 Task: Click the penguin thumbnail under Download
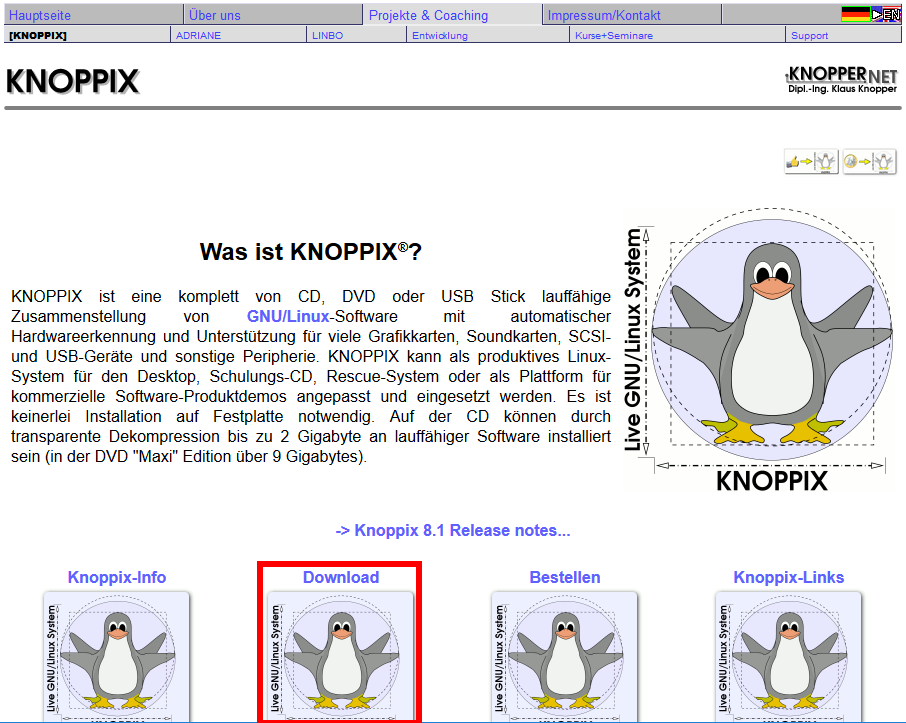pos(341,657)
